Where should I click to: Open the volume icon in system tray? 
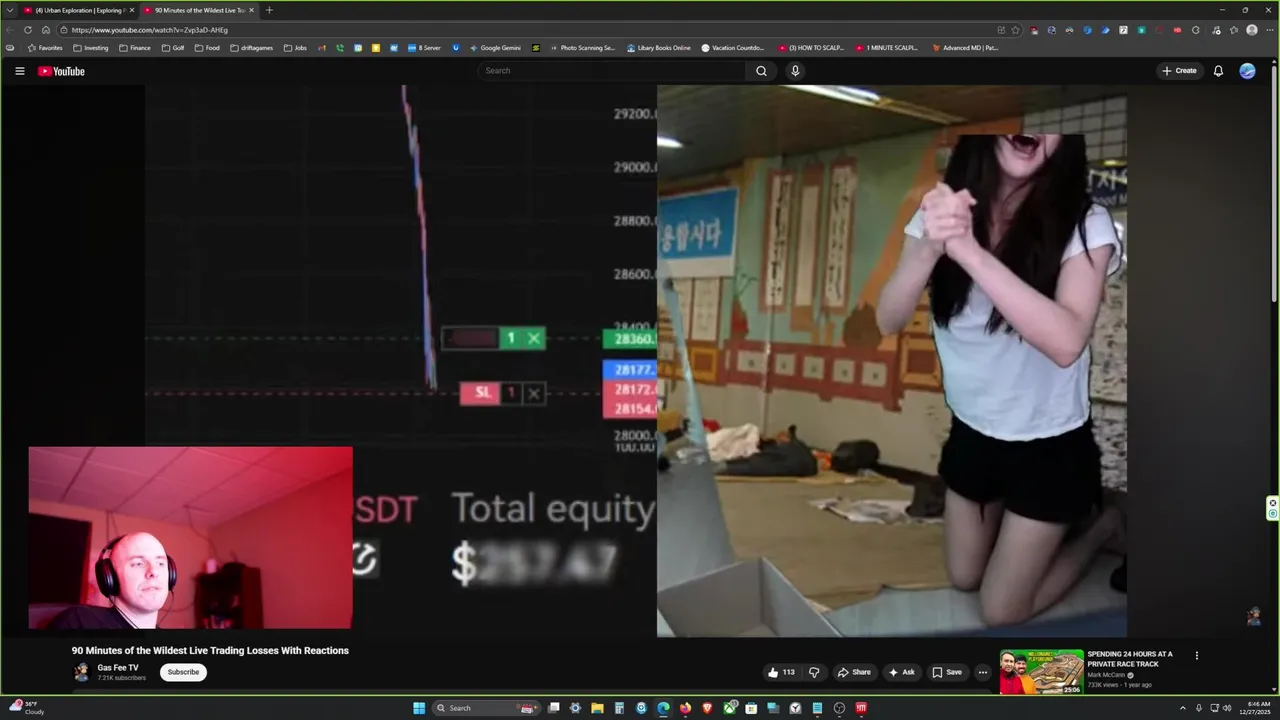[1227, 708]
